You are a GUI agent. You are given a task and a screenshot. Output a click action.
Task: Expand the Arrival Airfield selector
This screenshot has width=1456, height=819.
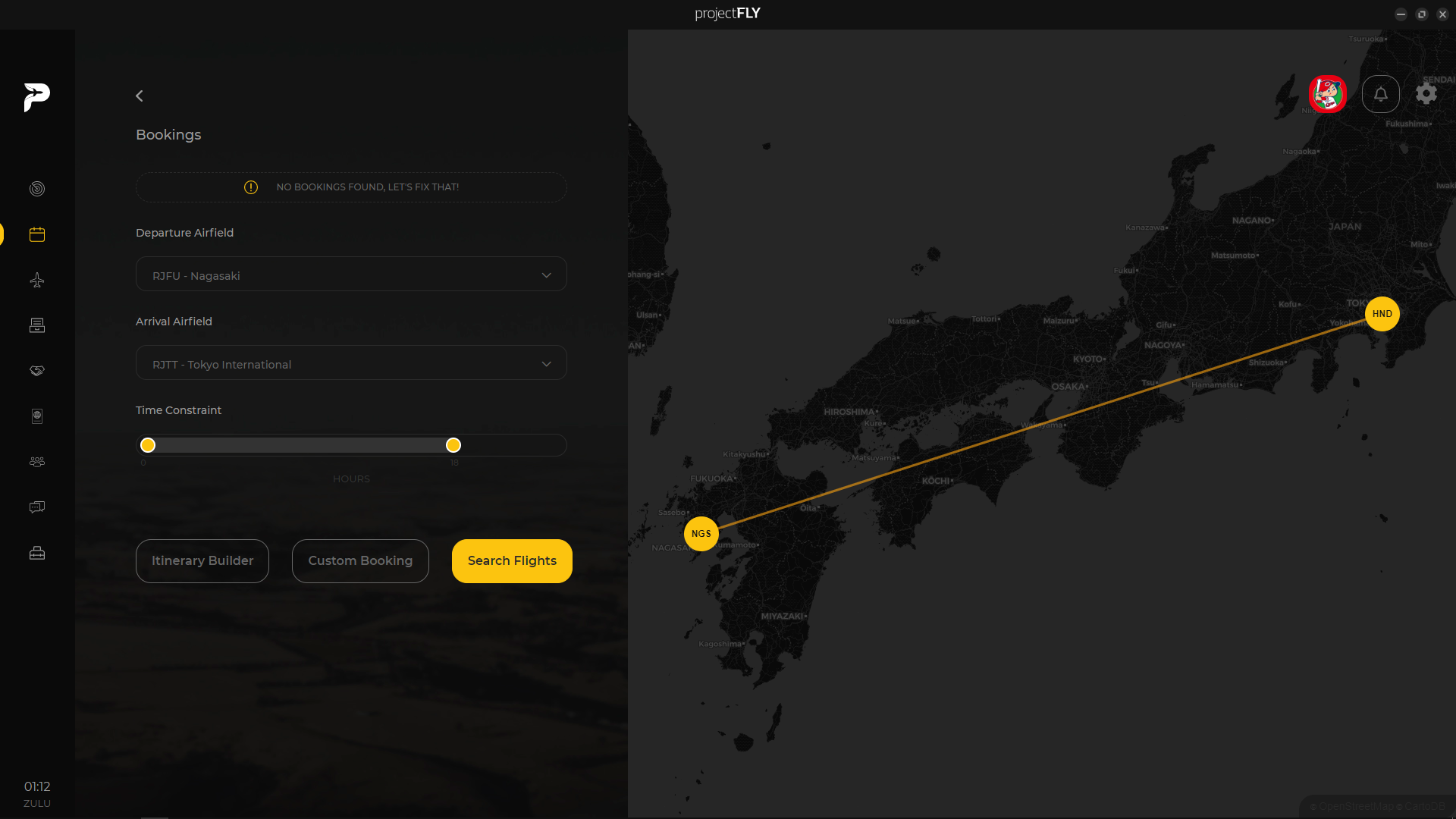tap(350, 362)
